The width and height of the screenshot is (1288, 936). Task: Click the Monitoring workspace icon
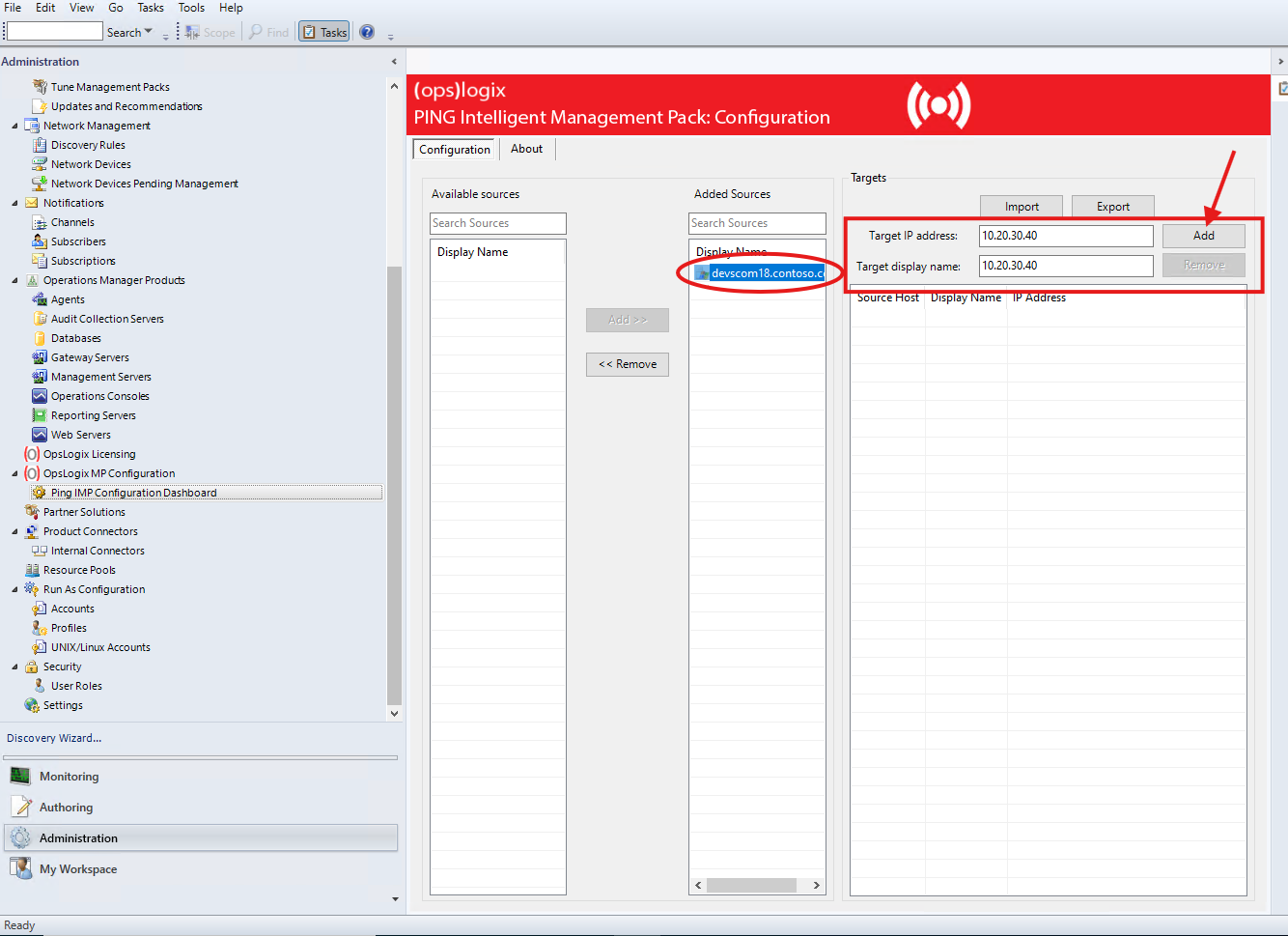point(21,776)
